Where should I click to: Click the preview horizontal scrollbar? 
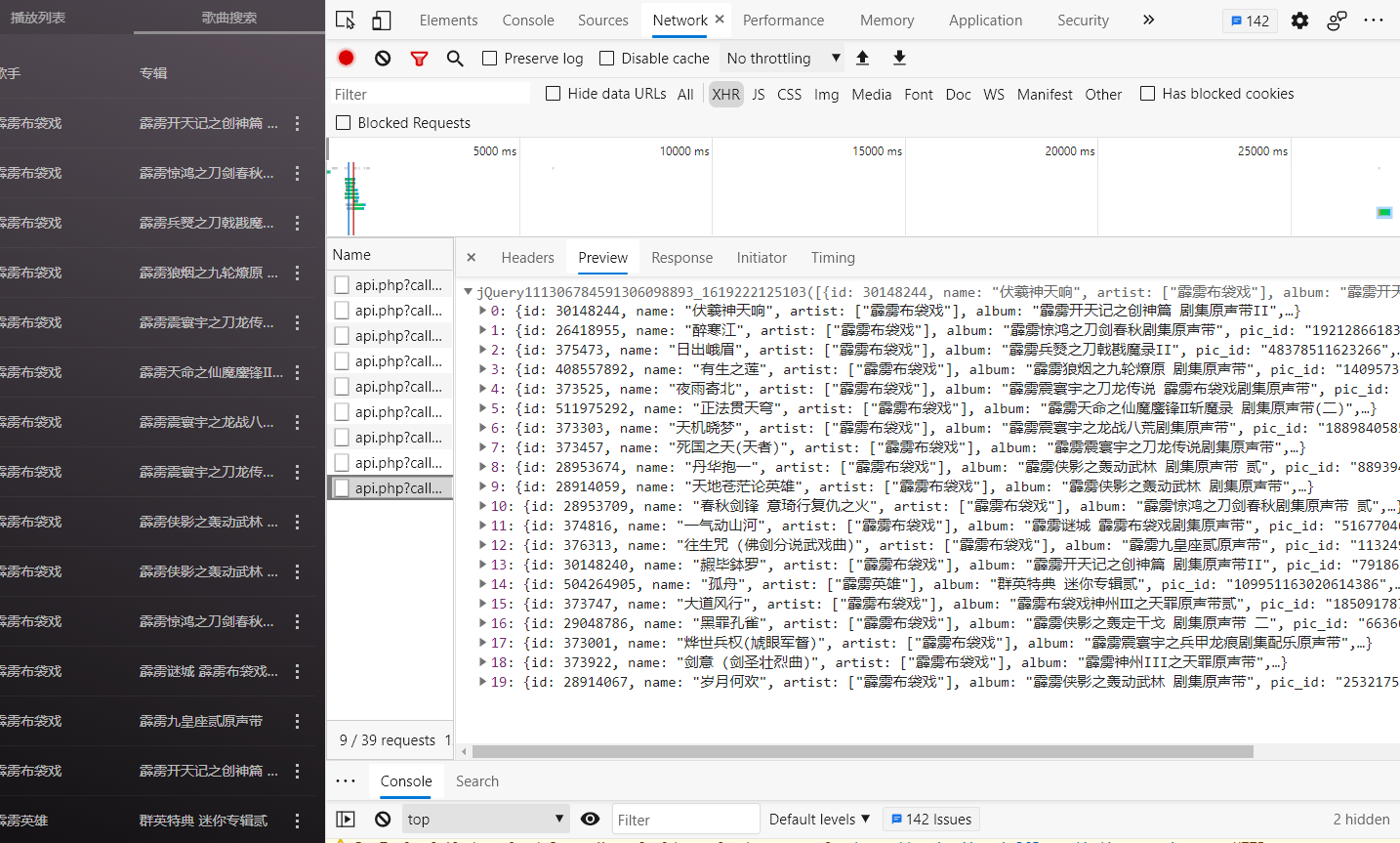863,752
